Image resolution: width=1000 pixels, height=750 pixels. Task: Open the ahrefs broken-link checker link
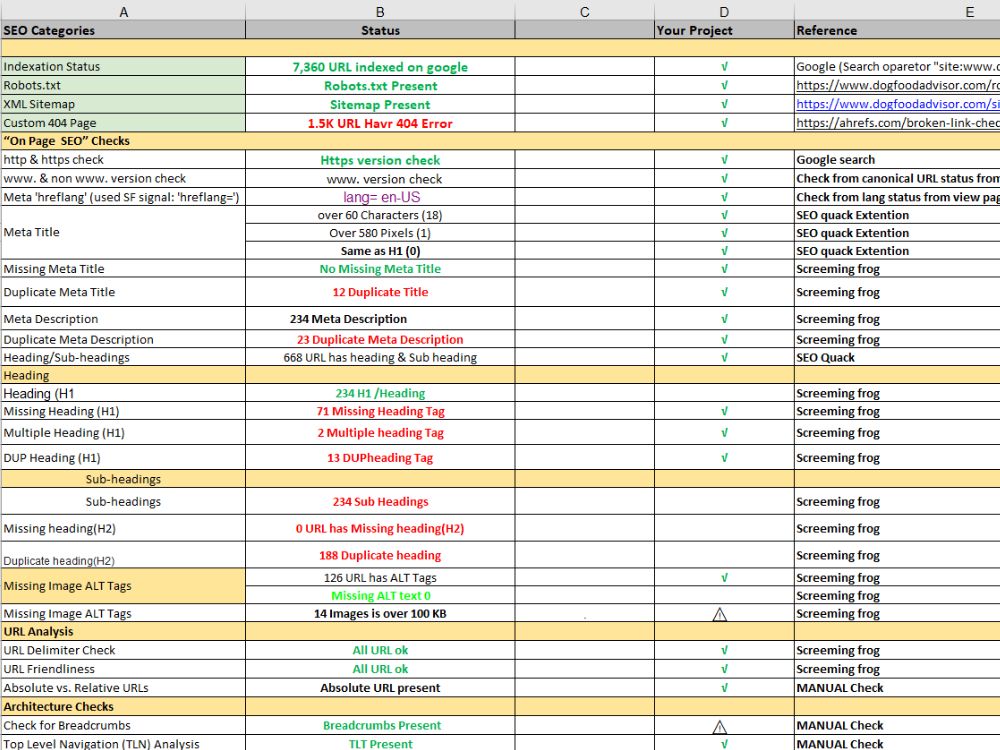click(x=897, y=123)
